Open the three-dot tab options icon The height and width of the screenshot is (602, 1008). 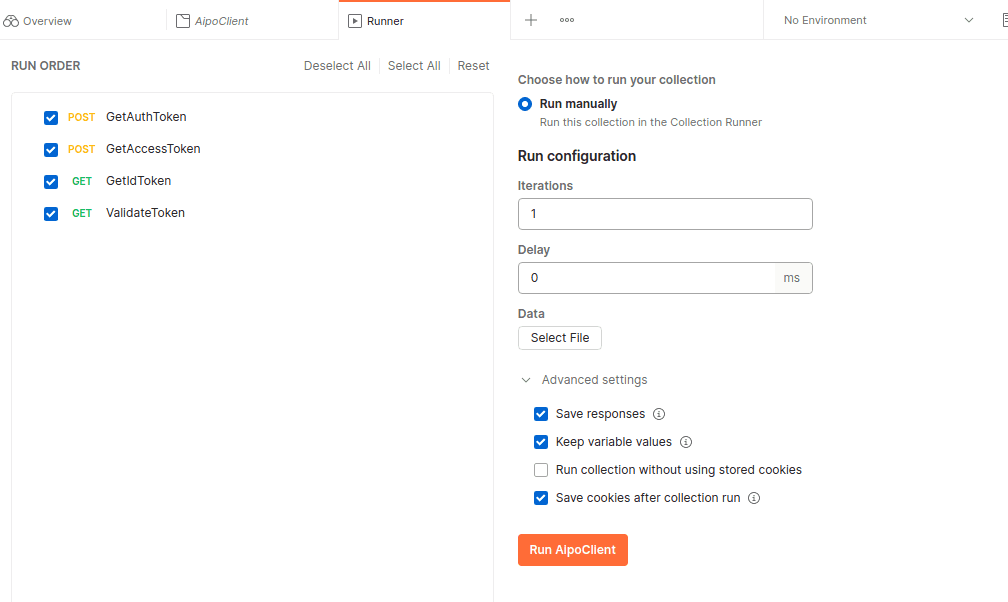(x=567, y=20)
